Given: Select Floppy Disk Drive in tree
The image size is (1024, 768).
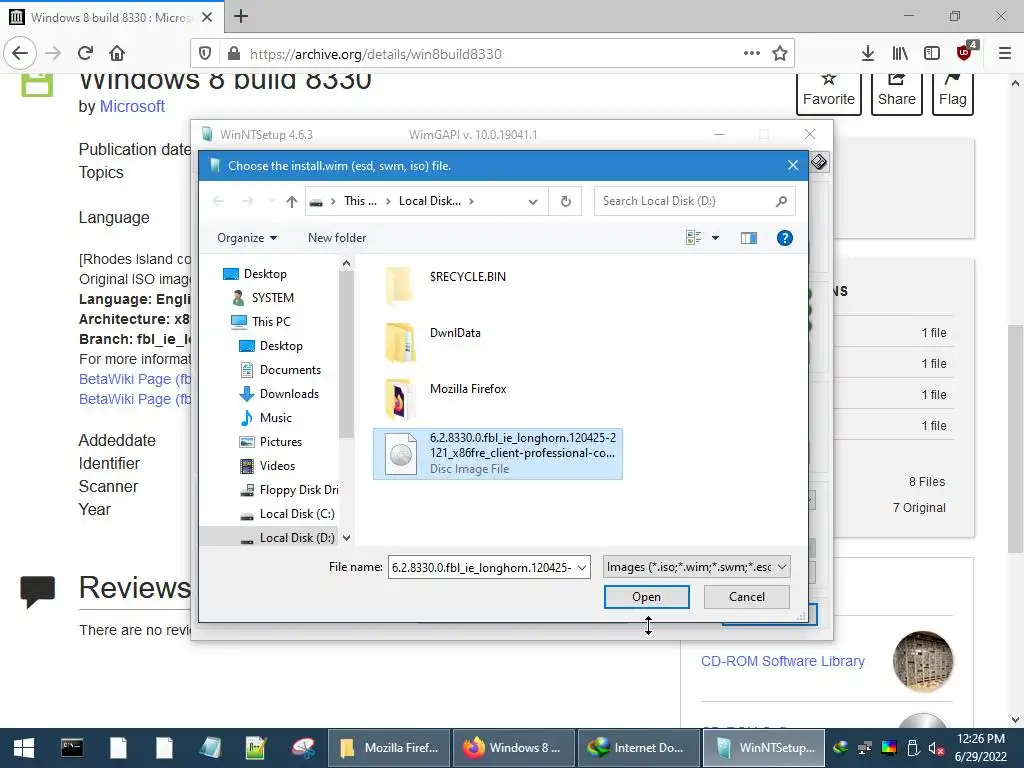Looking at the screenshot, I should (x=298, y=490).
